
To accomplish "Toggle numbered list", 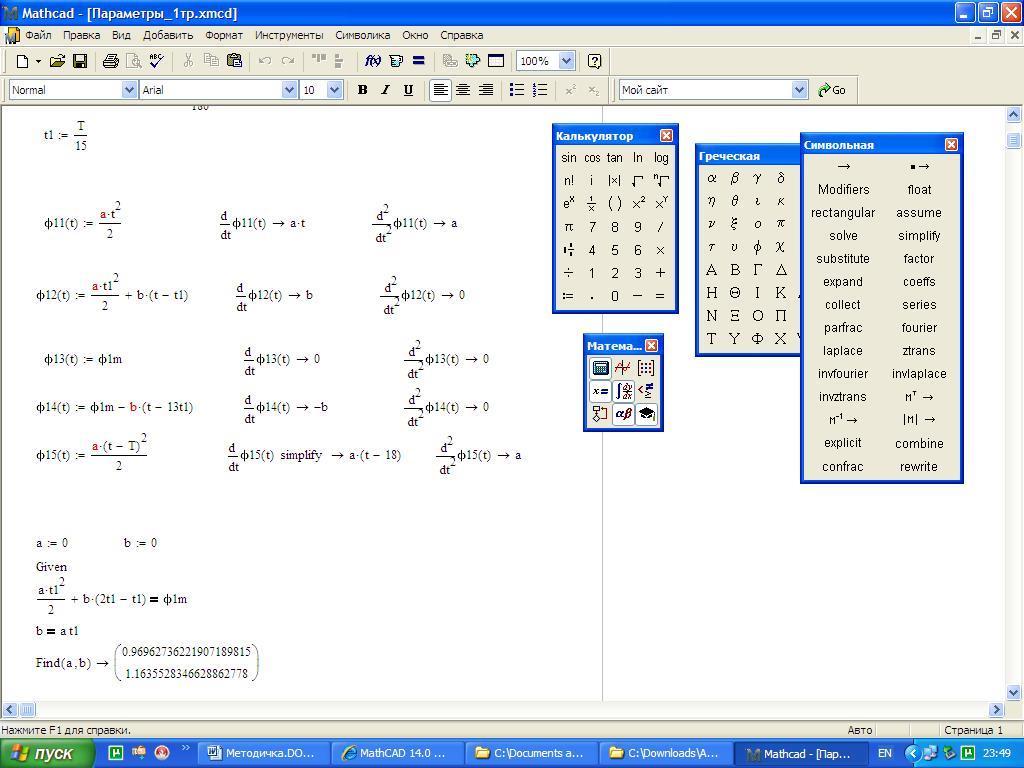I will pos(539,90).
